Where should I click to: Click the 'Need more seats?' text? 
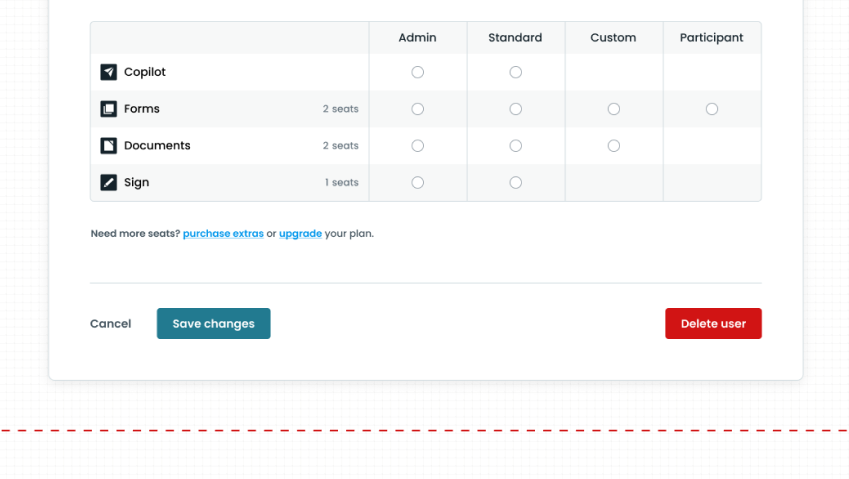(135, 233)
